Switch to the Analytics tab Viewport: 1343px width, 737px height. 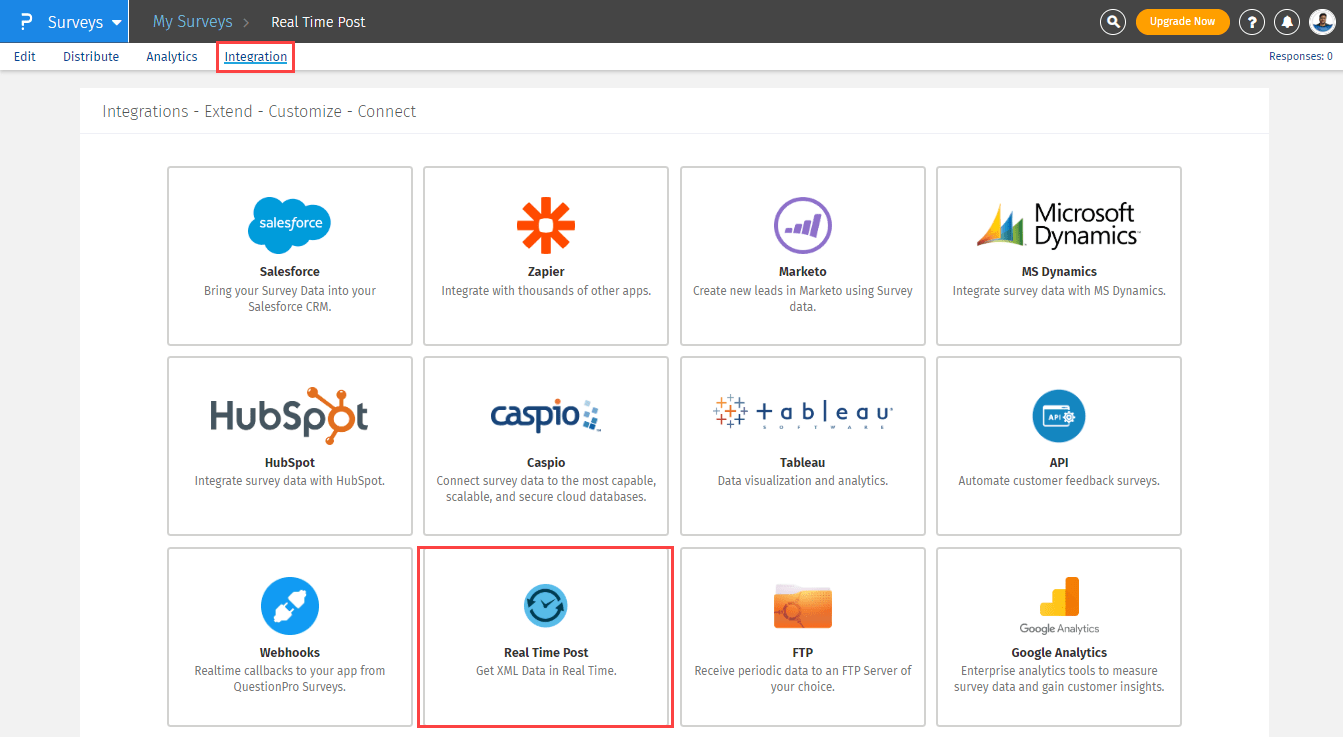172,57
